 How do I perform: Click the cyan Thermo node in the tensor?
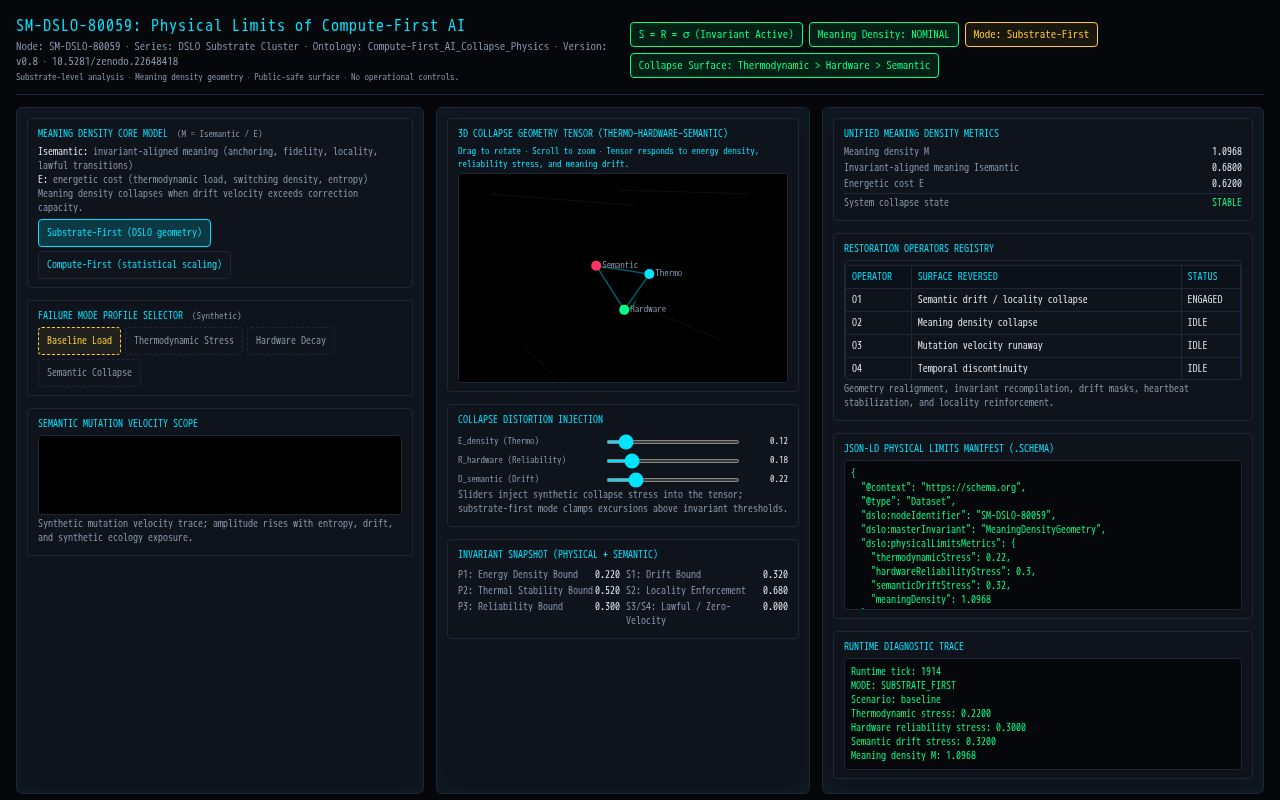pyautogui.click(x=649, y=274)
